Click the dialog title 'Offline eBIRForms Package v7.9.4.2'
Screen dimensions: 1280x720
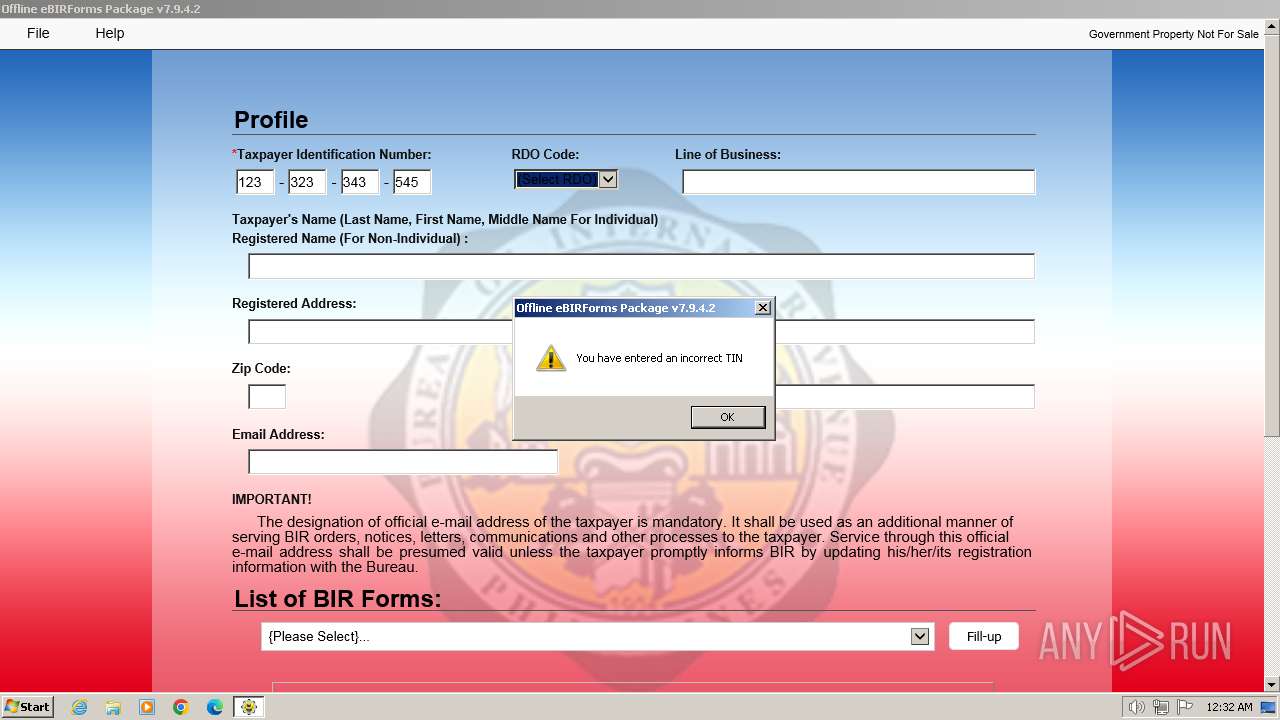click(x=616, y=308)
